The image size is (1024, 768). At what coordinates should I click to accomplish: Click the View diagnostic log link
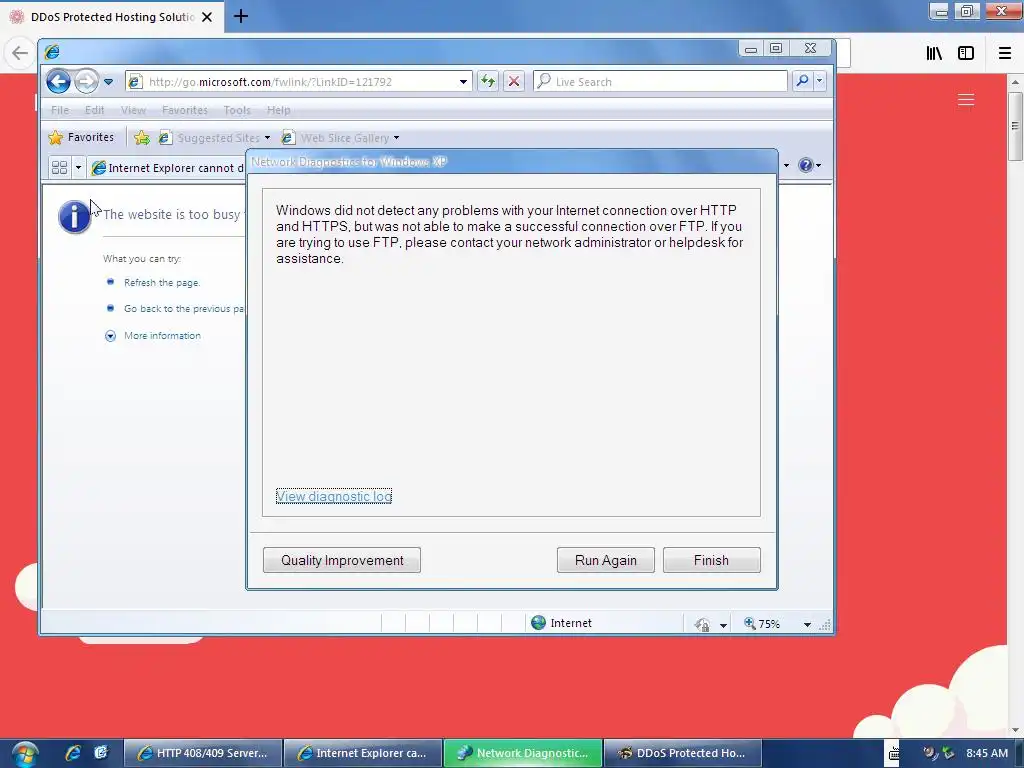click(334, 496)
